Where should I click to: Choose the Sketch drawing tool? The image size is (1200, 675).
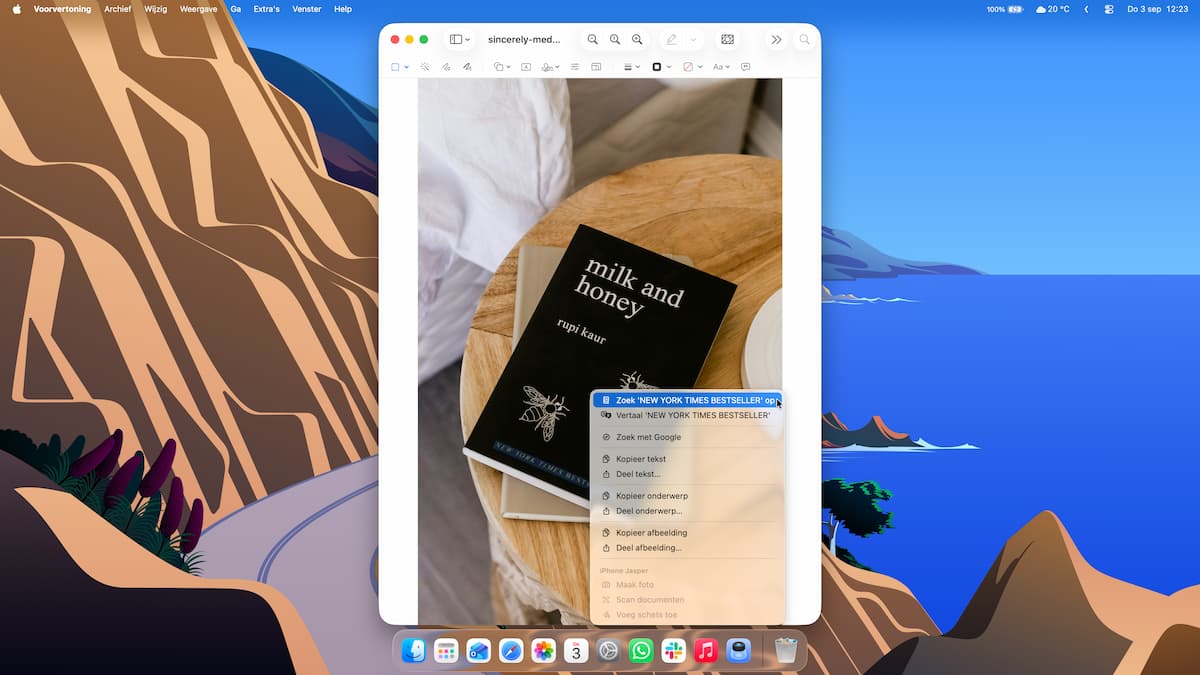pos(446,67)
